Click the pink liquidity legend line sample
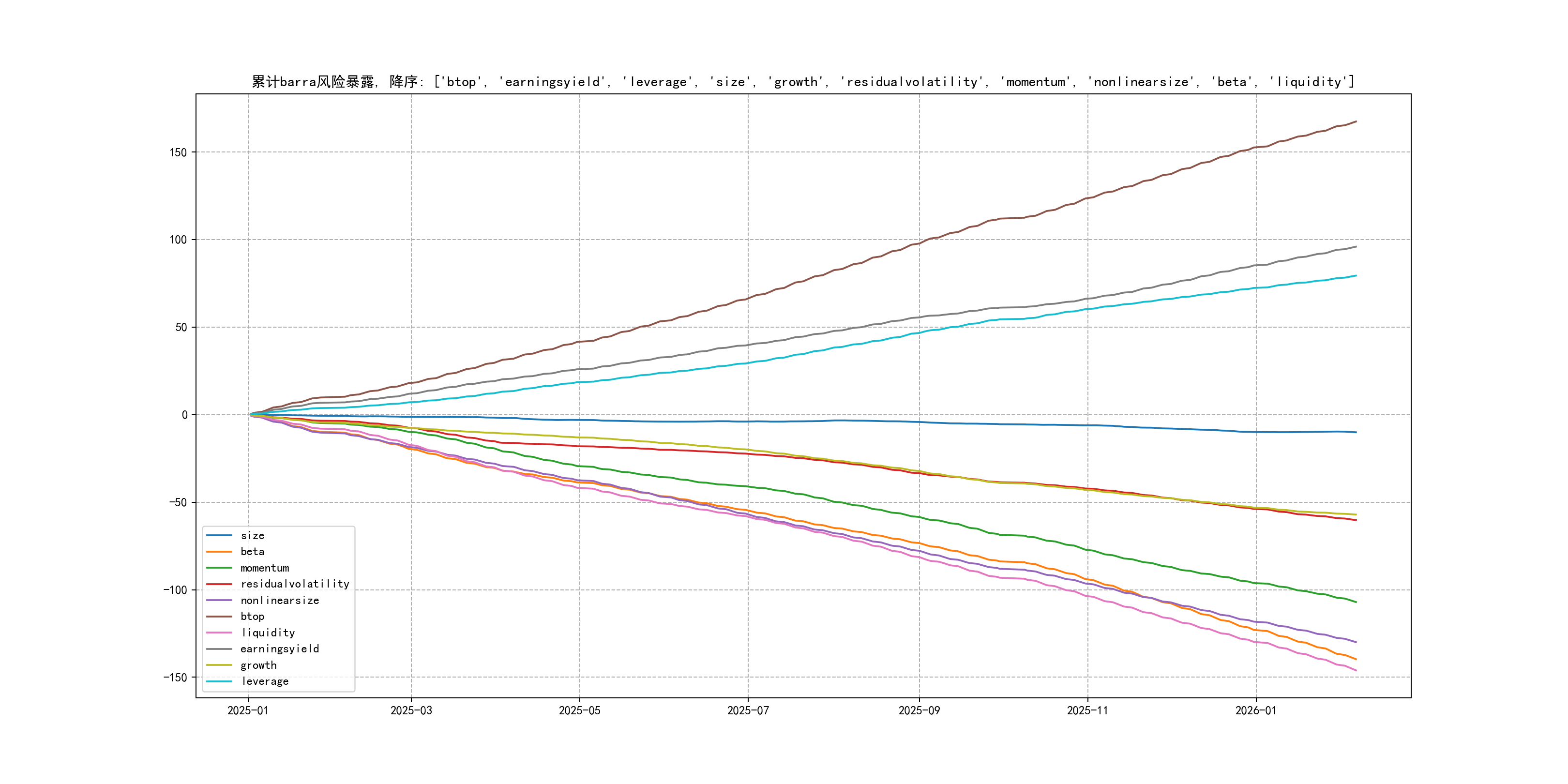 click(219, 633)
